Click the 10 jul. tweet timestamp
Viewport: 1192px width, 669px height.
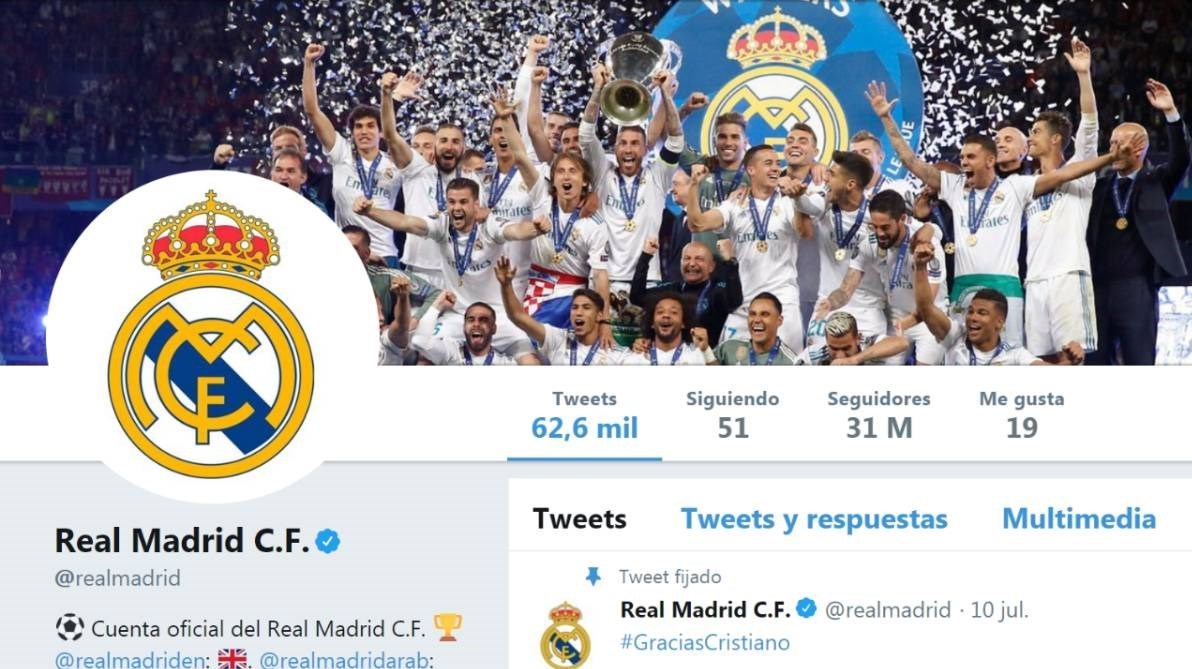click(1000, 610)
